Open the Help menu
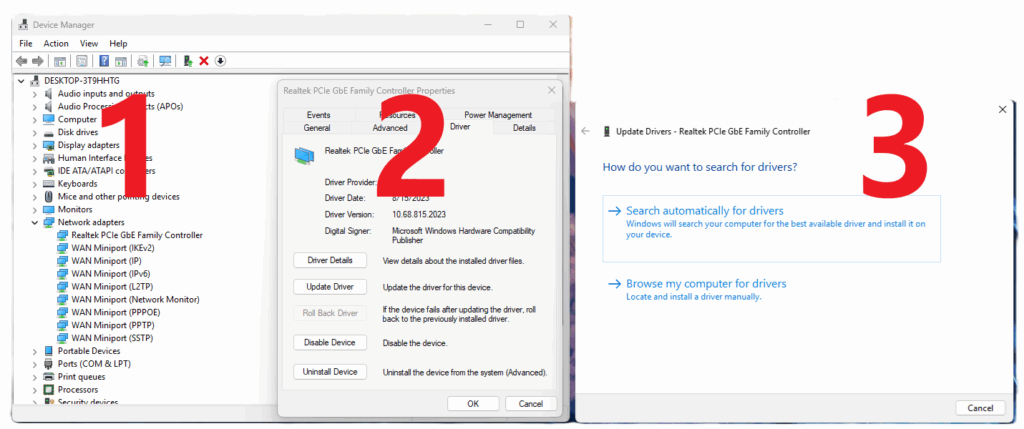1024x429 pixels. click(118, 44)
